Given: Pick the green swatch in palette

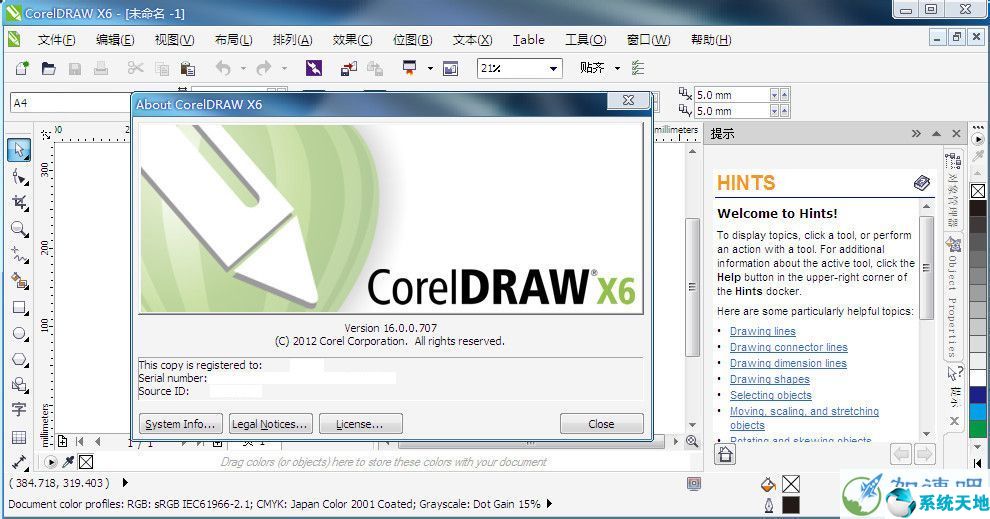Looking at the screenshot, I should coord(978,429).
